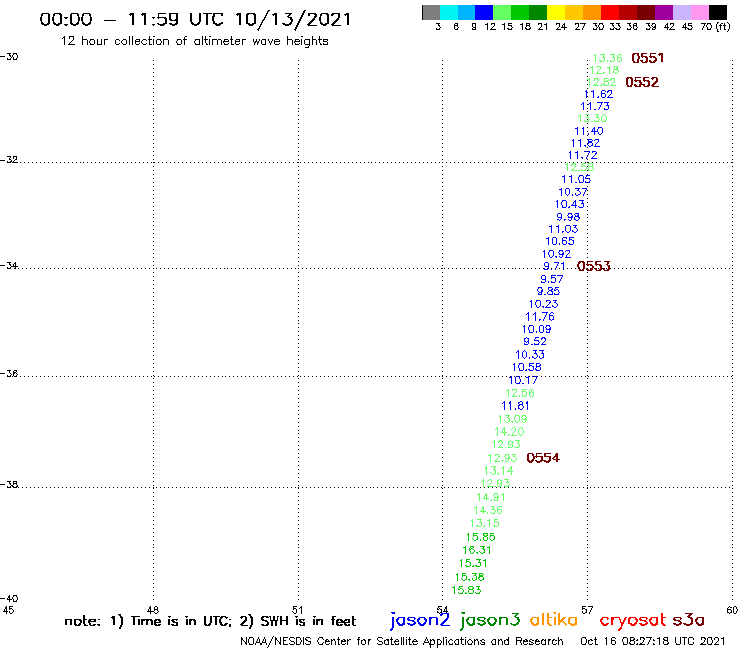Click the time stamp '0552'
The width and height of the screenshot is (740, 650).
point(642,82)
